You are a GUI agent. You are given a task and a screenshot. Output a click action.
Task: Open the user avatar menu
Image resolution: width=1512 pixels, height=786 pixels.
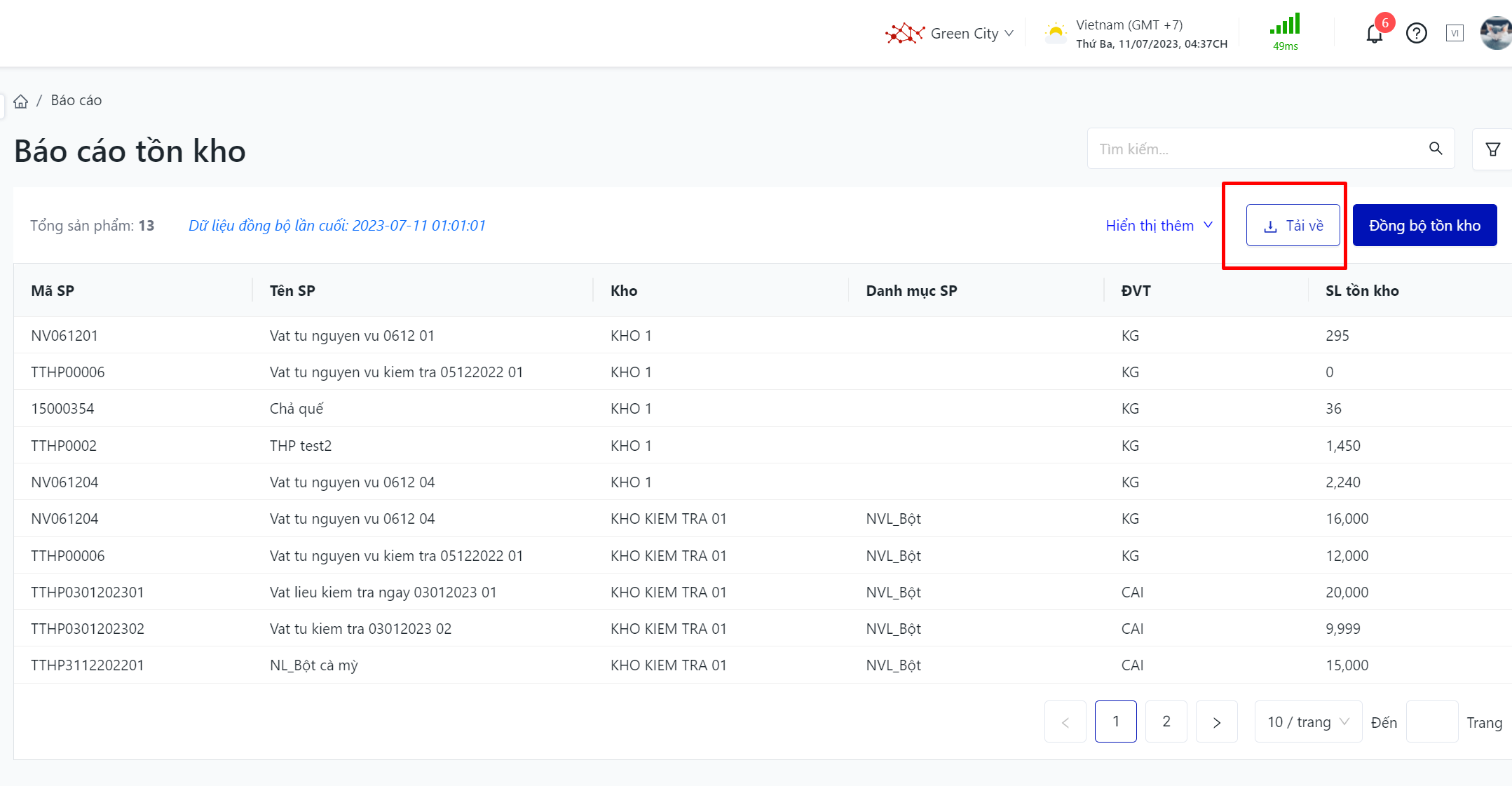point(1496,33)
